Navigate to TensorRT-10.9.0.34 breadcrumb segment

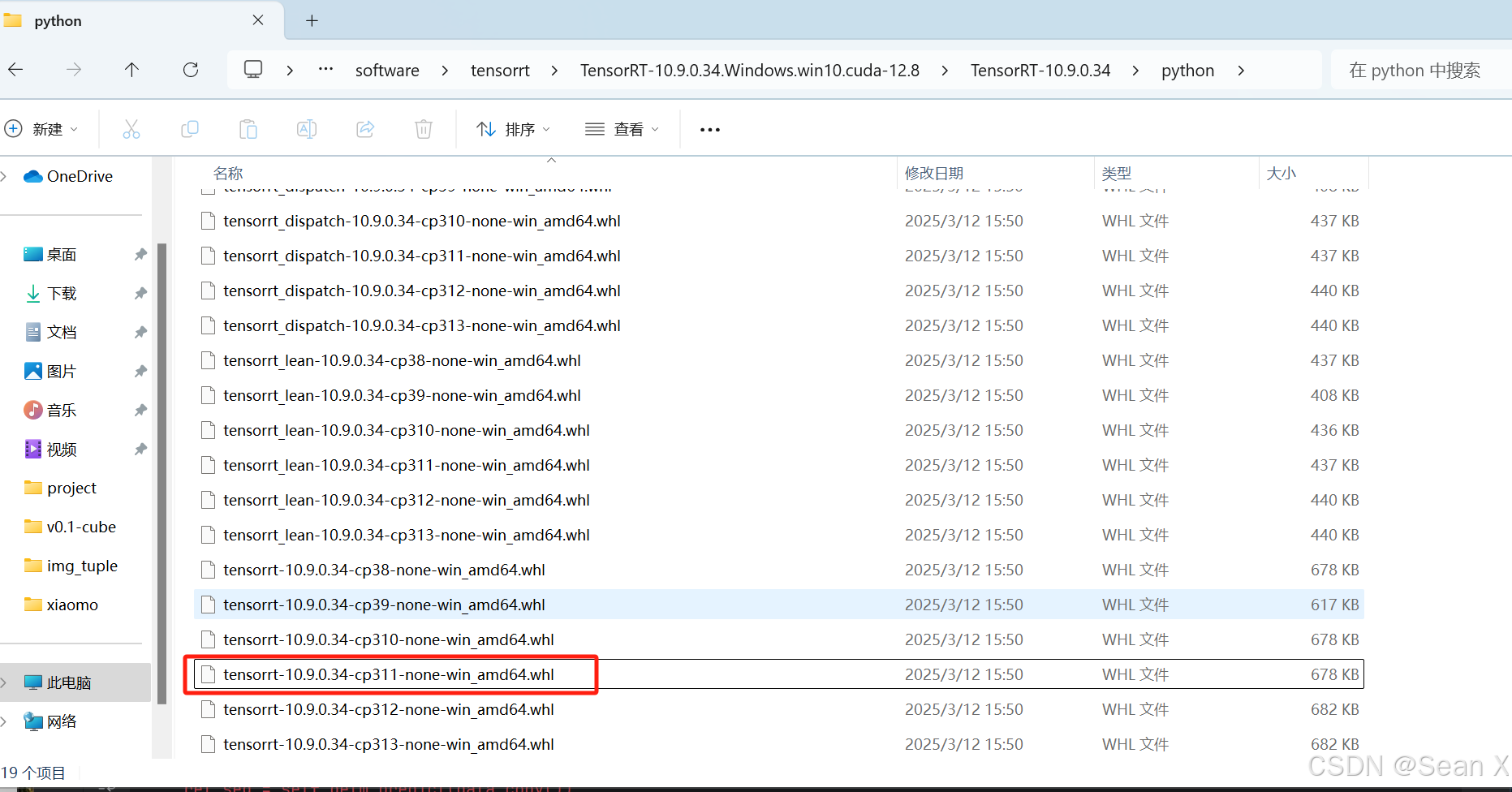1040,71
